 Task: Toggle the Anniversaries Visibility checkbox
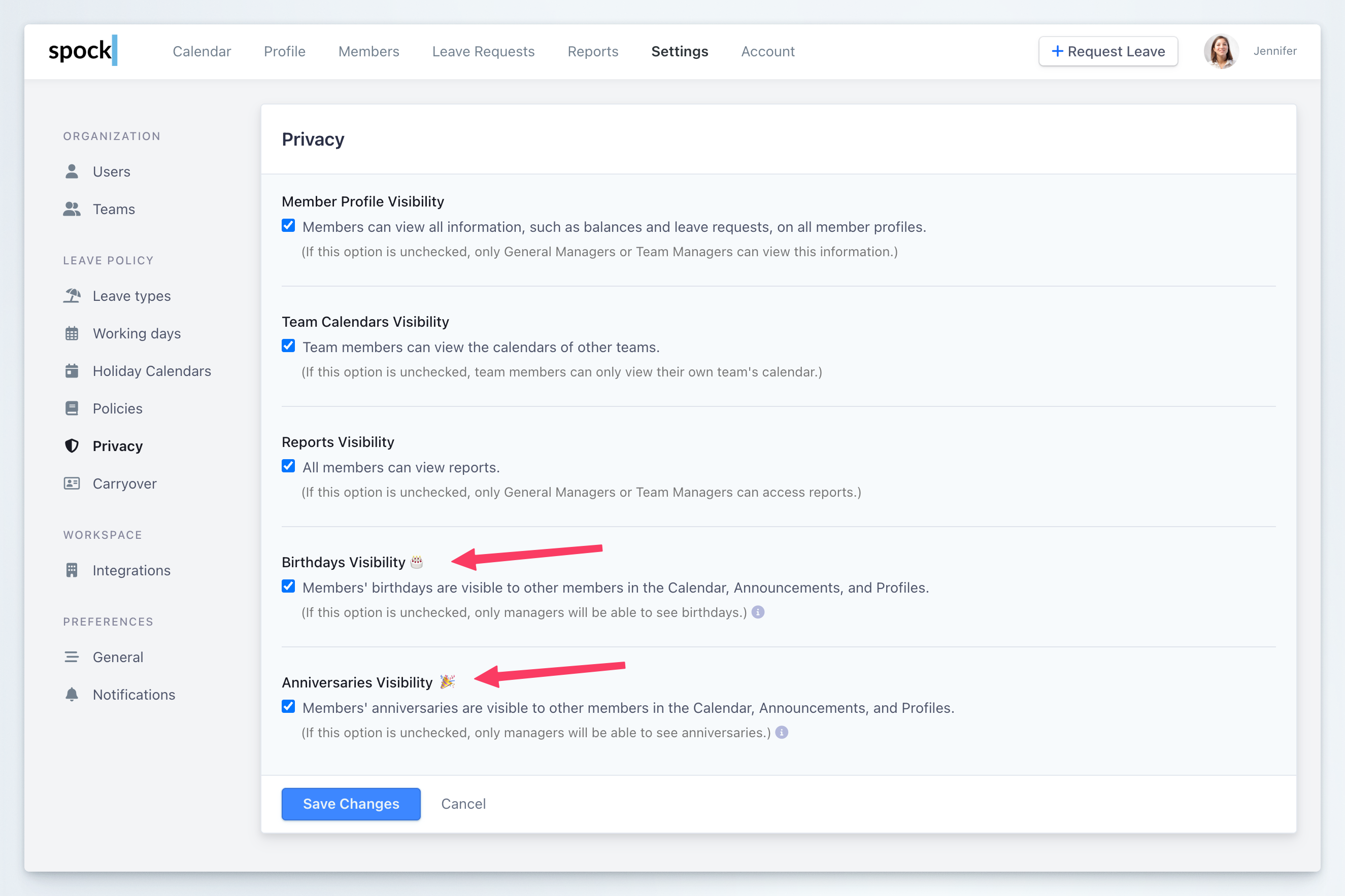pos(289,707)
